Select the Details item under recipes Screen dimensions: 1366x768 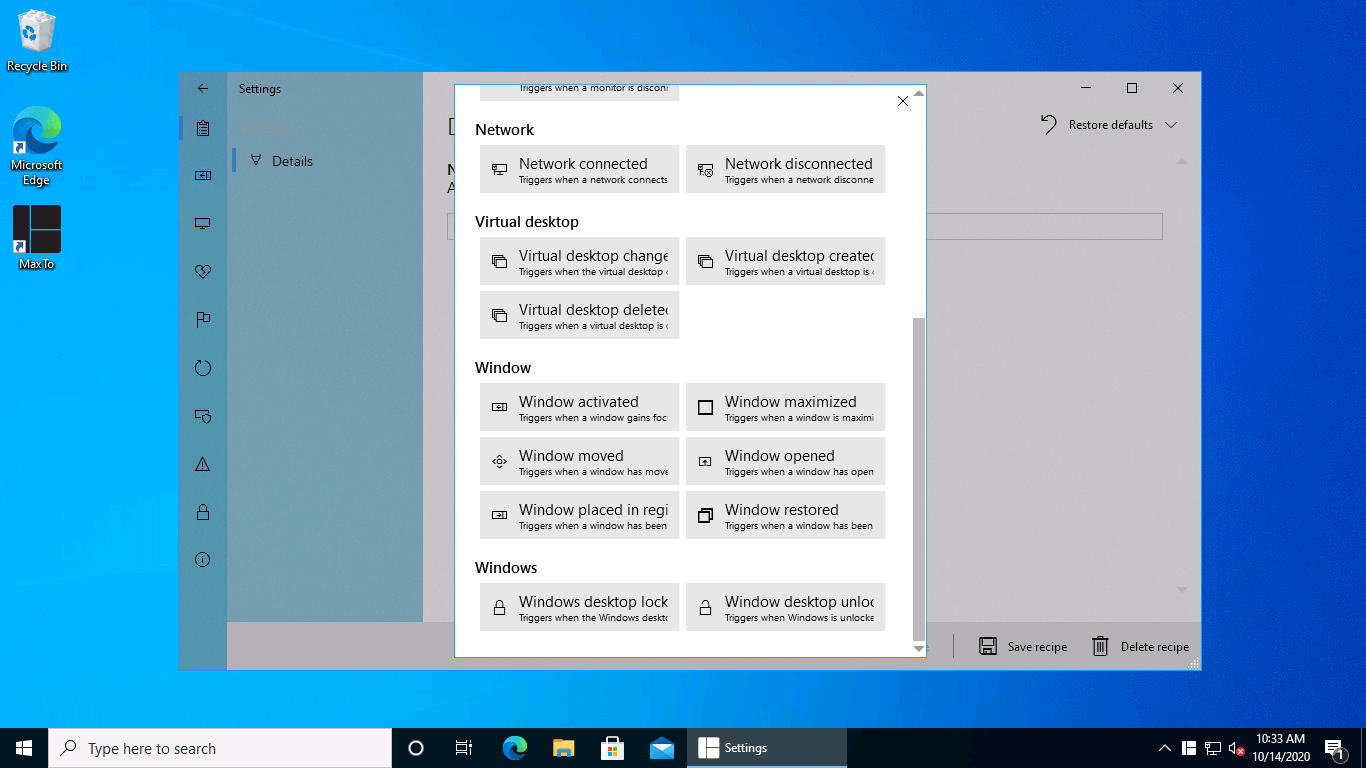click(x=292, y=161)
